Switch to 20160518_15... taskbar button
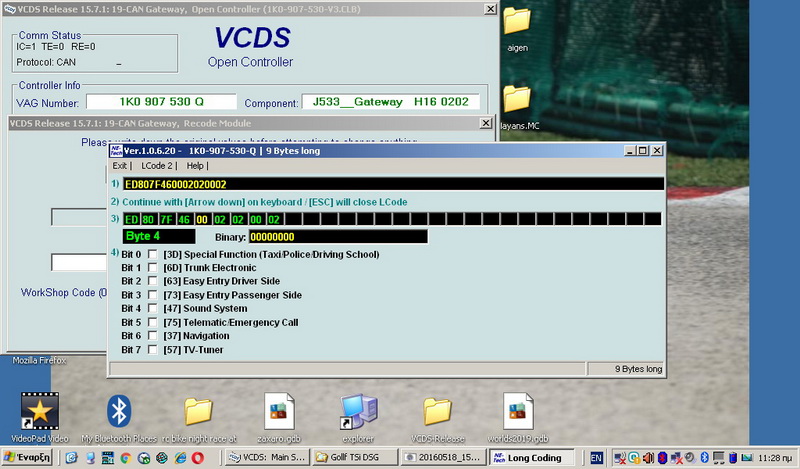 click(x=442, y=457)
